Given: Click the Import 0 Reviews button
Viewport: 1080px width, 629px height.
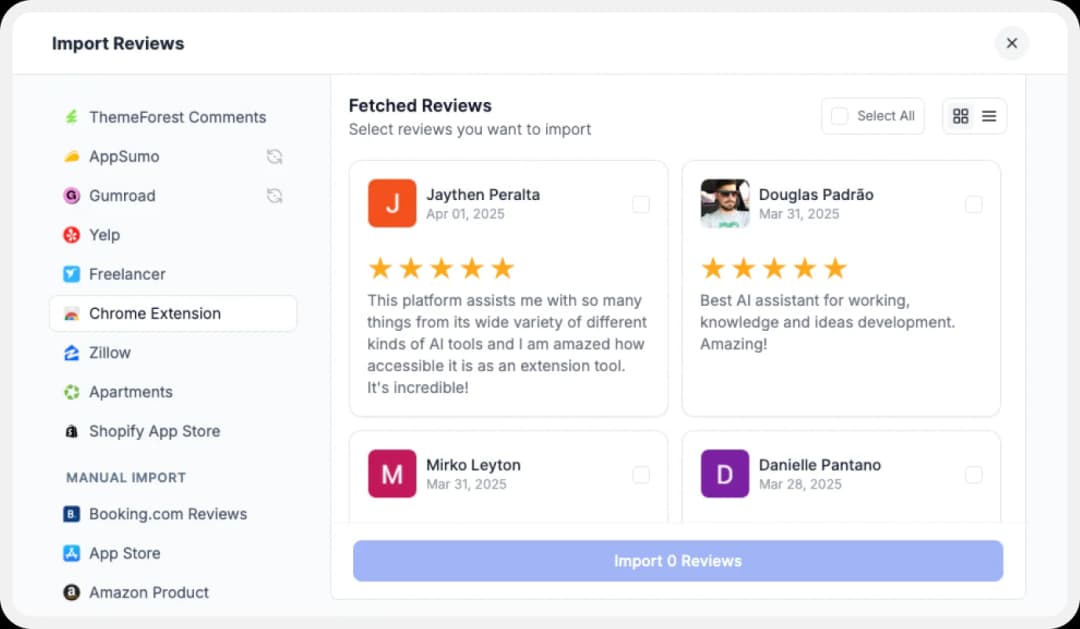Looking at the screenshot, I should coord(678,561).
